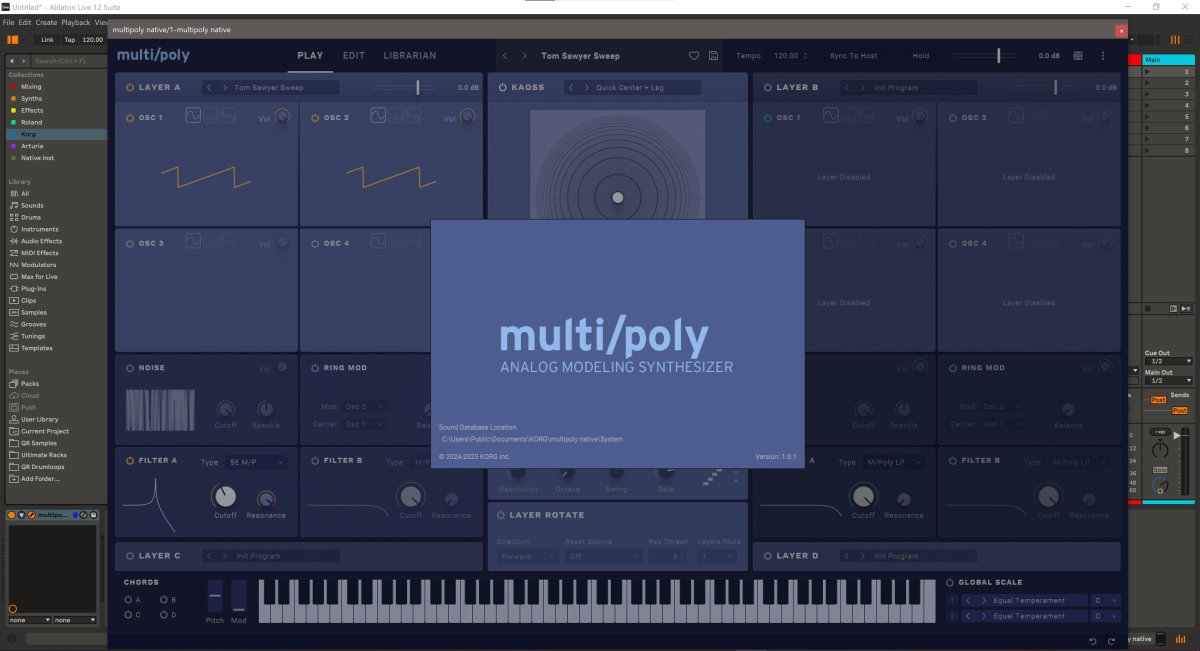1200x651 pixels.
Task: Click the redo arrow at bottom right of plugin
Action: 1111,640
